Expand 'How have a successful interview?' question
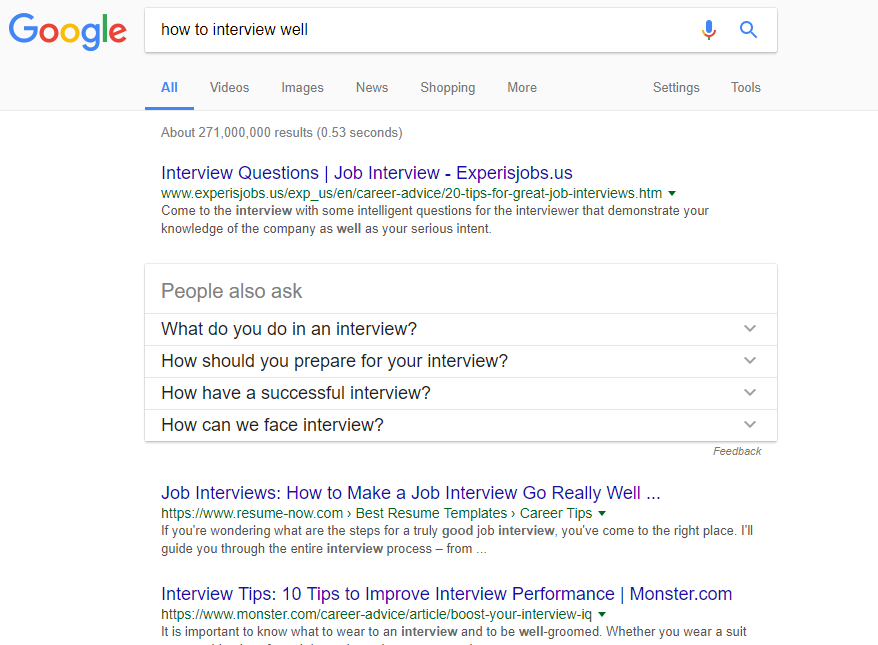 click(x=461, y=393)
